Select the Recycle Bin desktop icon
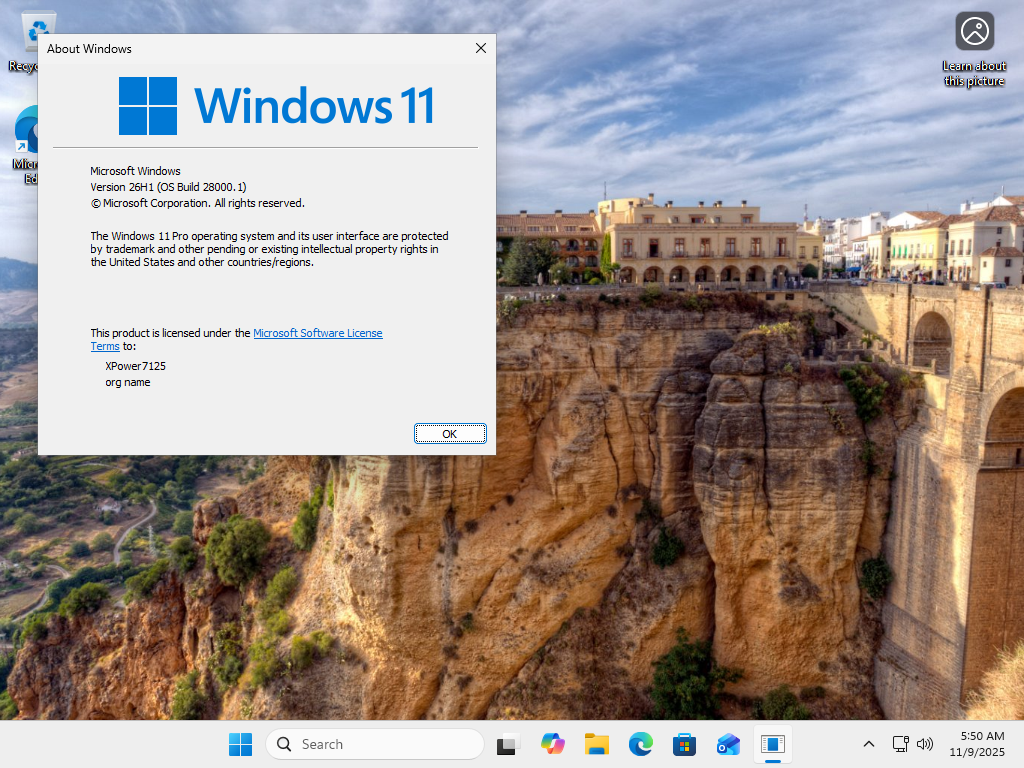This screenshot has width=1024, height=768. [x=26, y=39]
